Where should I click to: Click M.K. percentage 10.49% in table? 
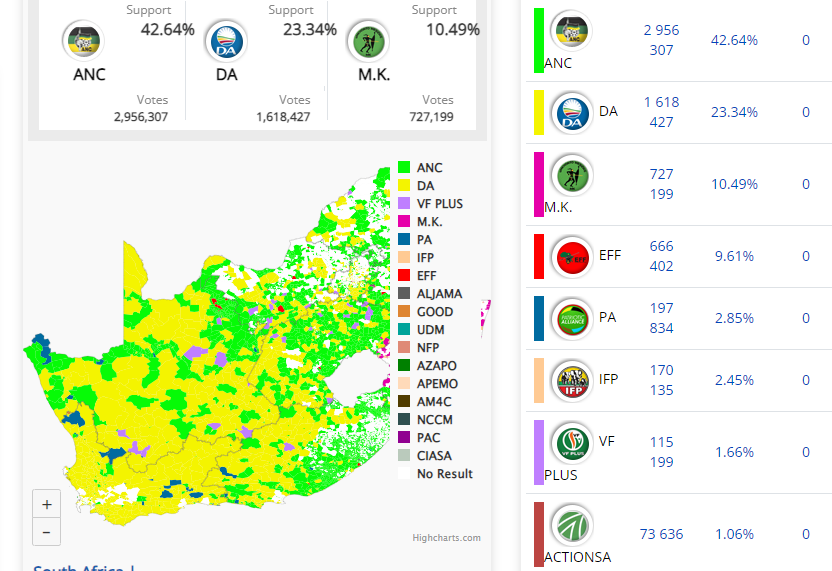pyautogui.click(x=734, y=185)
